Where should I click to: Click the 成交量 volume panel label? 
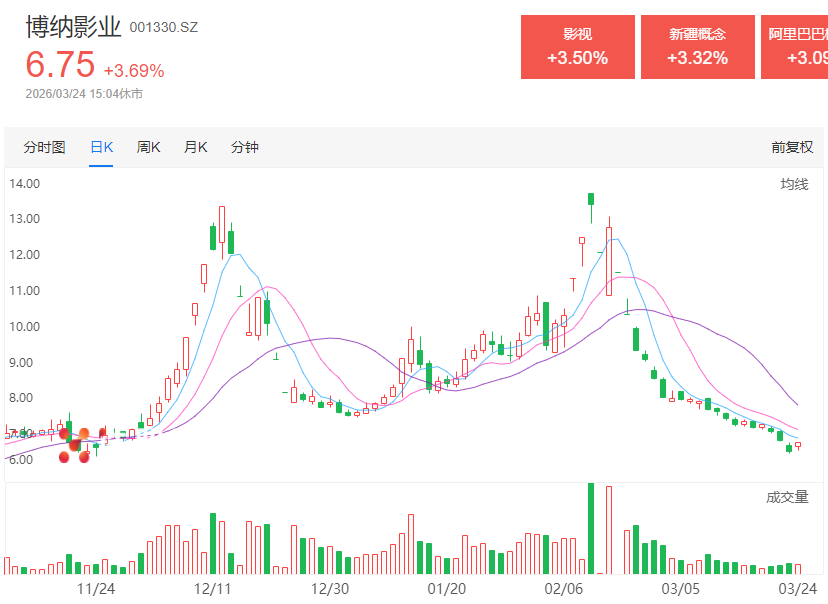click(x=787, y=497)
